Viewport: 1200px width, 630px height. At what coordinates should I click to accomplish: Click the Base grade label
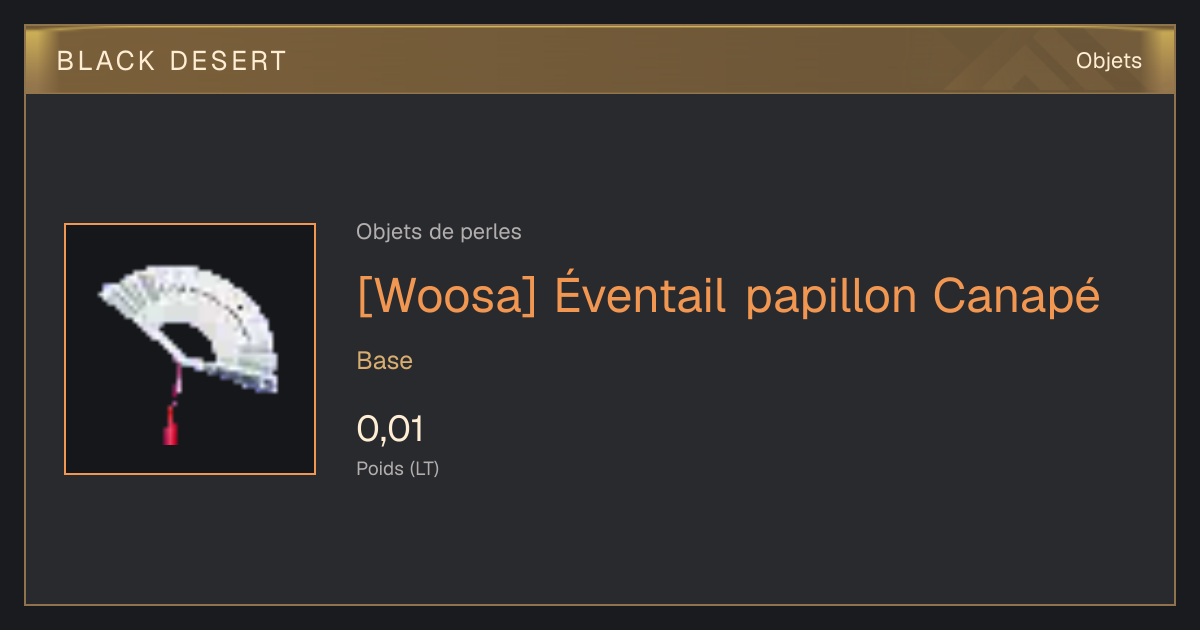point(385,361)
